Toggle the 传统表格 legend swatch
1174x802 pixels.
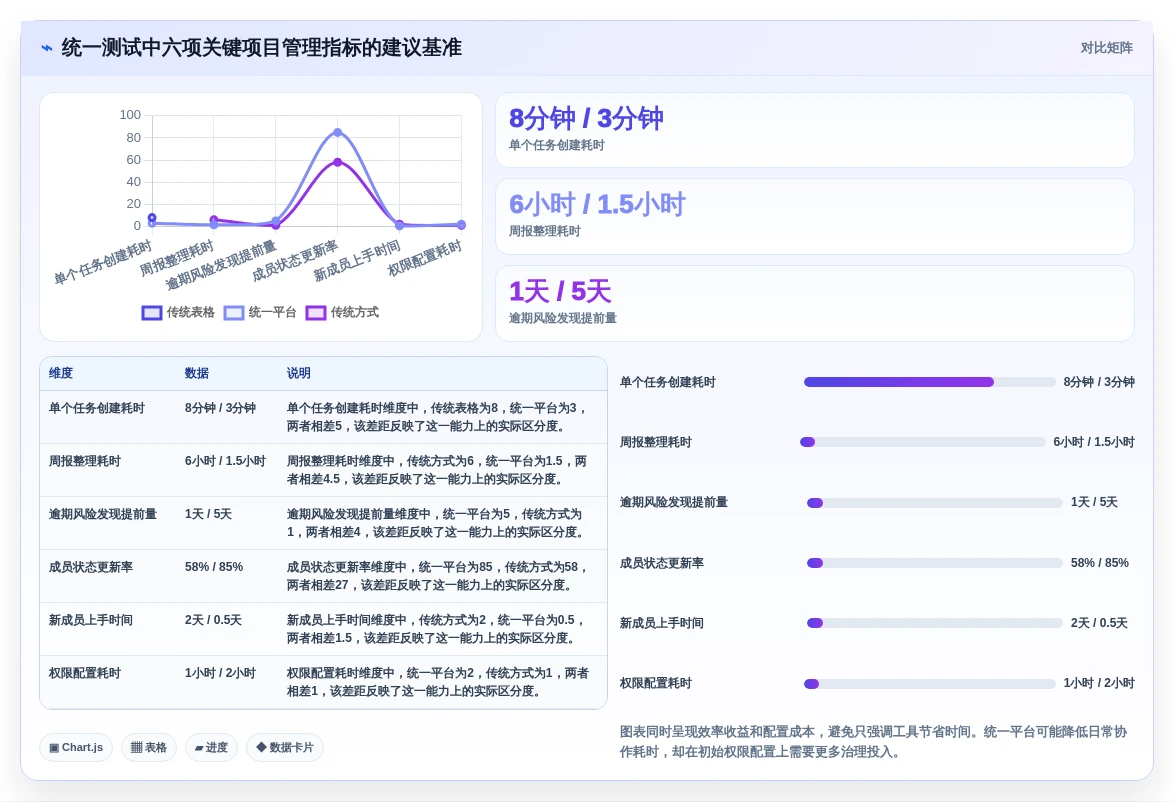tap(152, 312)
